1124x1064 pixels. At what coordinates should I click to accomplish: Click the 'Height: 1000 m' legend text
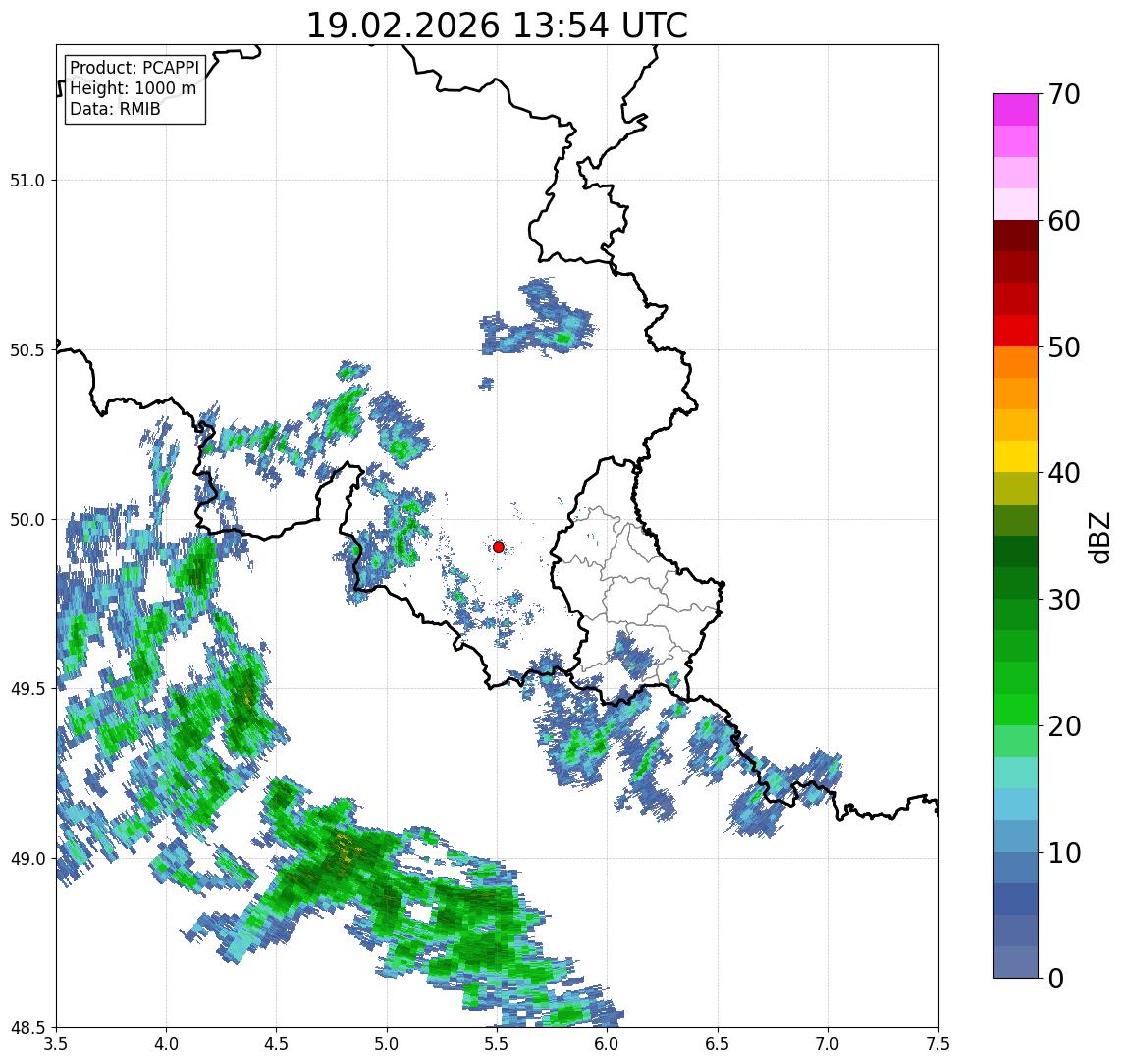click(x=133, y=88)
